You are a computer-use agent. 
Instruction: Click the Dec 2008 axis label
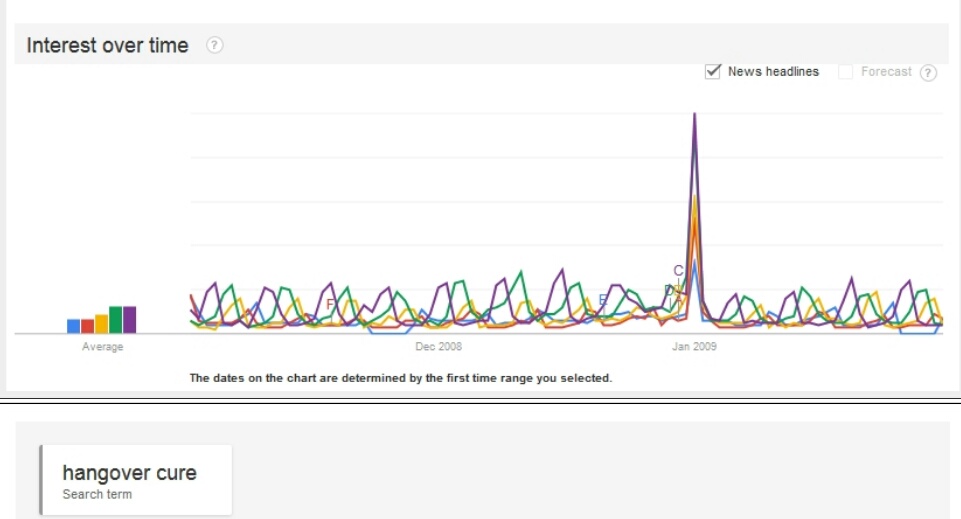(x=439, y=347)
